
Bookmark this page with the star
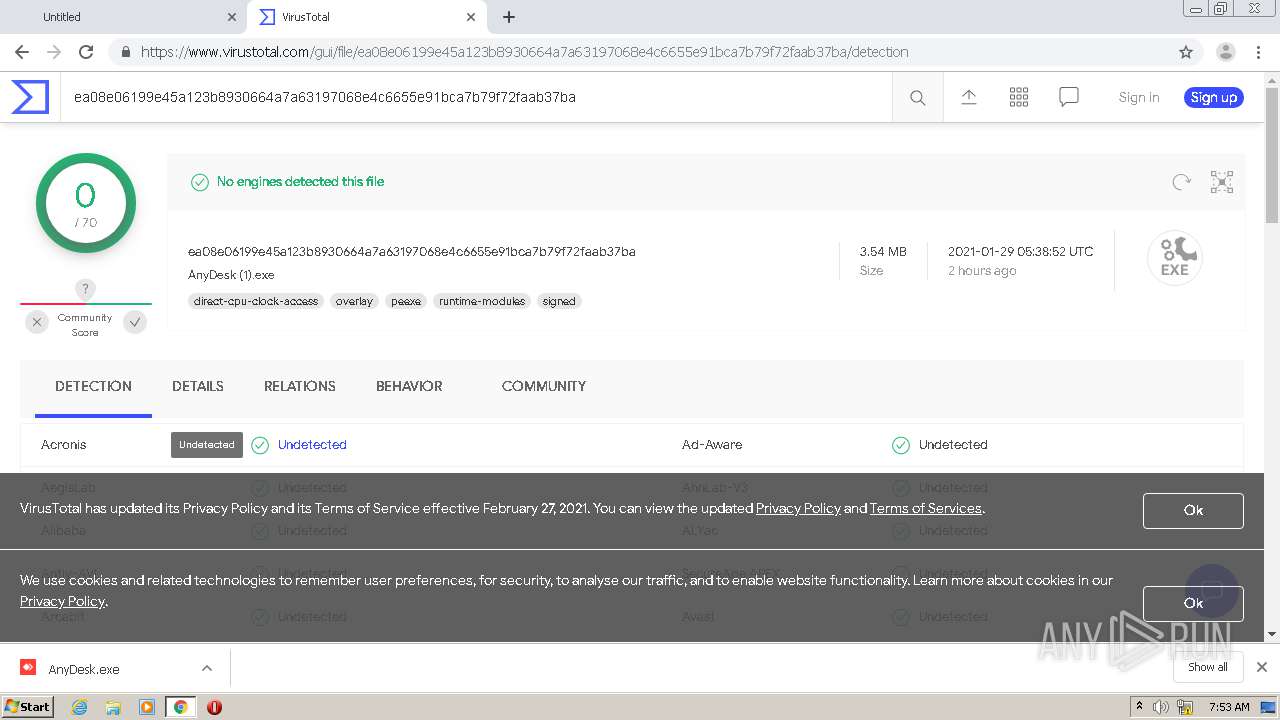[1186, 52]
